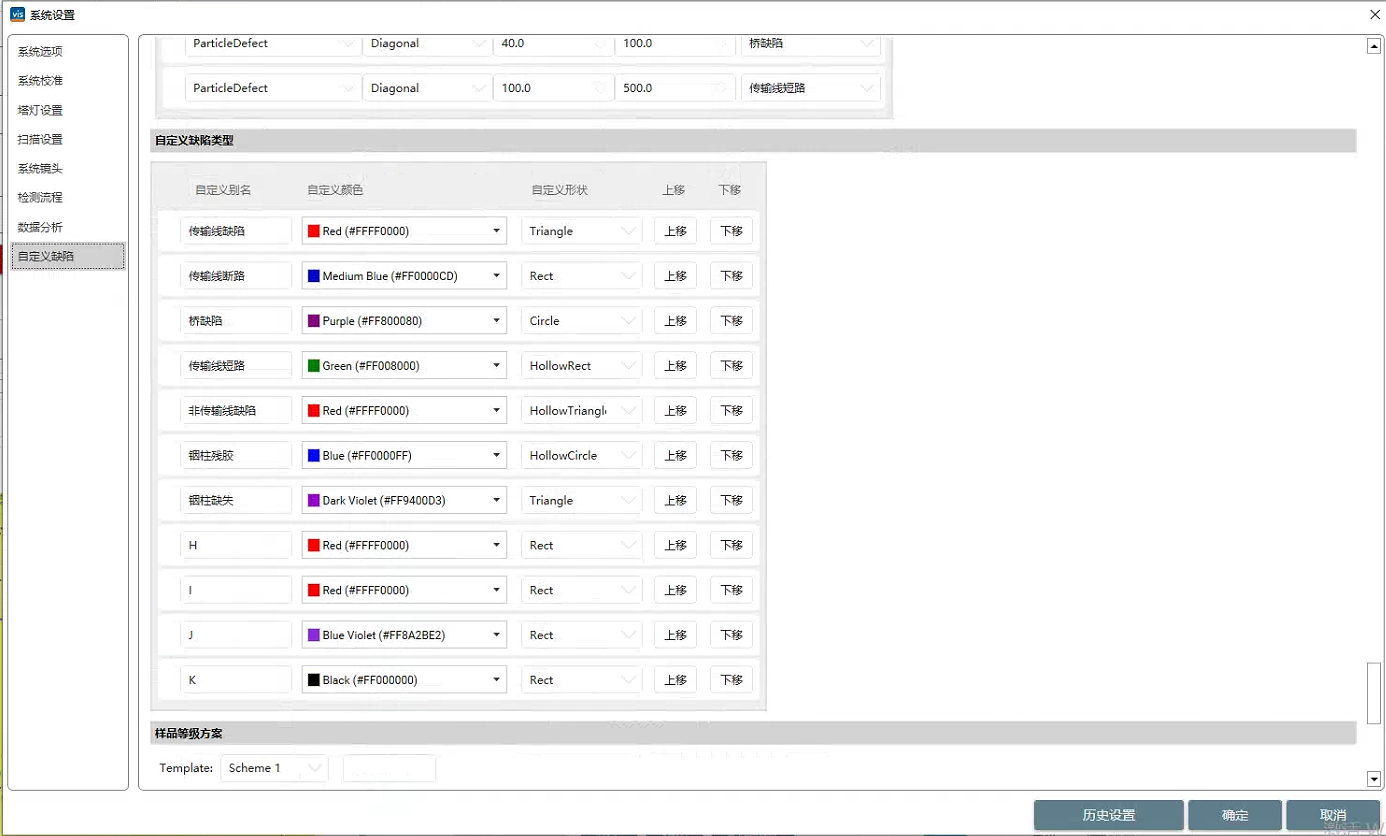Click 上移 on the J row
This screenshot has height=836, width=1386.
(675, 635)
